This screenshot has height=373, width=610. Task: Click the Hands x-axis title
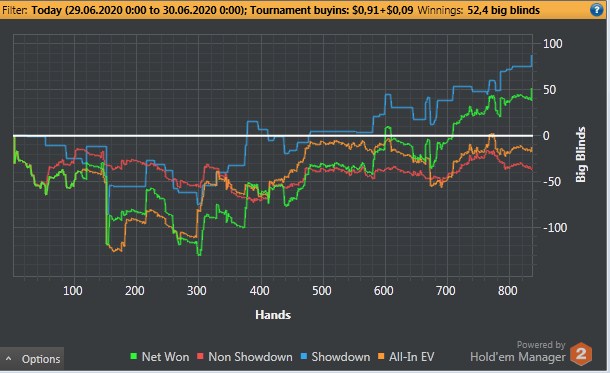(x=273, y=315)
